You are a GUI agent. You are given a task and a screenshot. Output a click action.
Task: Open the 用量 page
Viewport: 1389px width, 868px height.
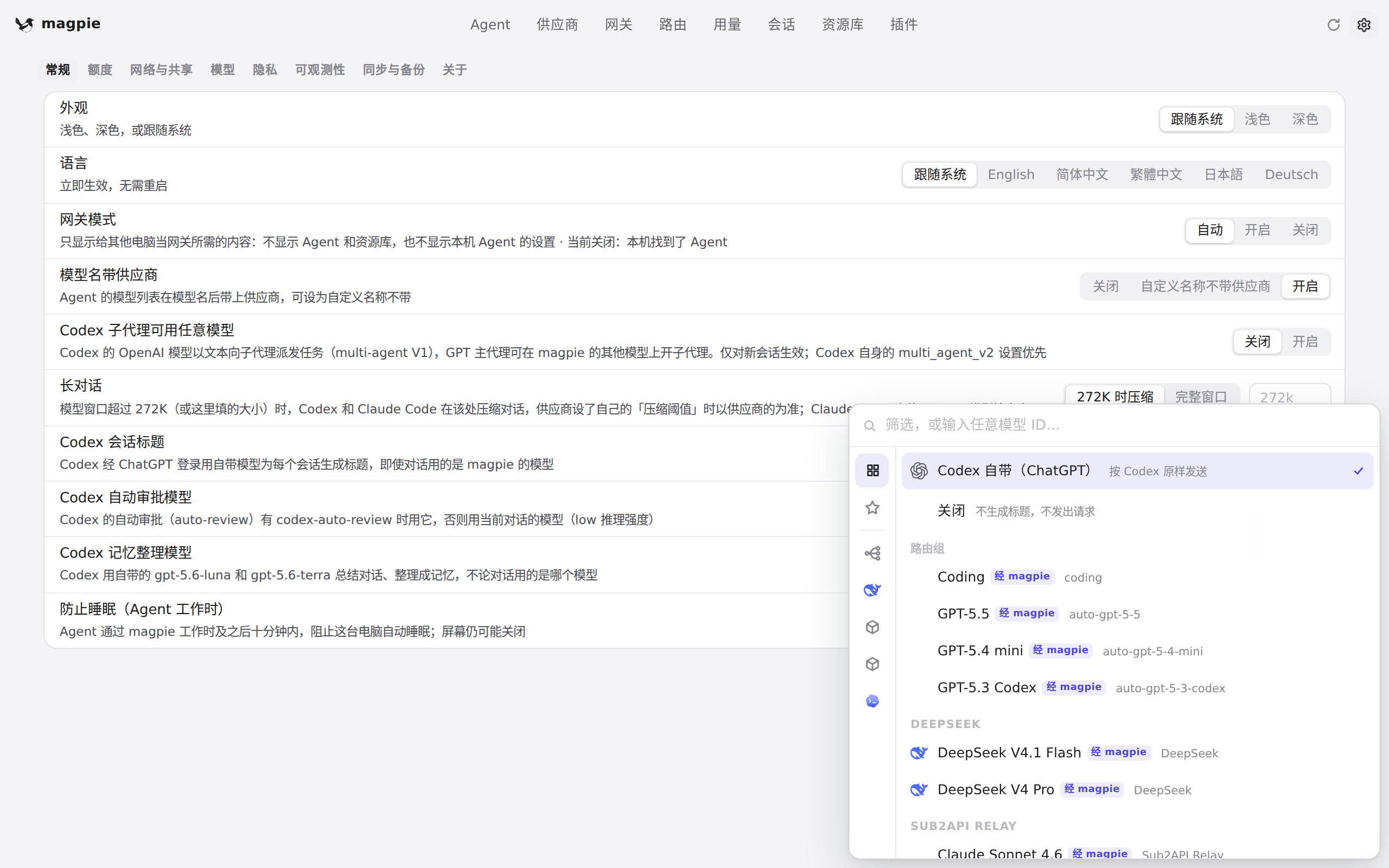coord(727,25)
